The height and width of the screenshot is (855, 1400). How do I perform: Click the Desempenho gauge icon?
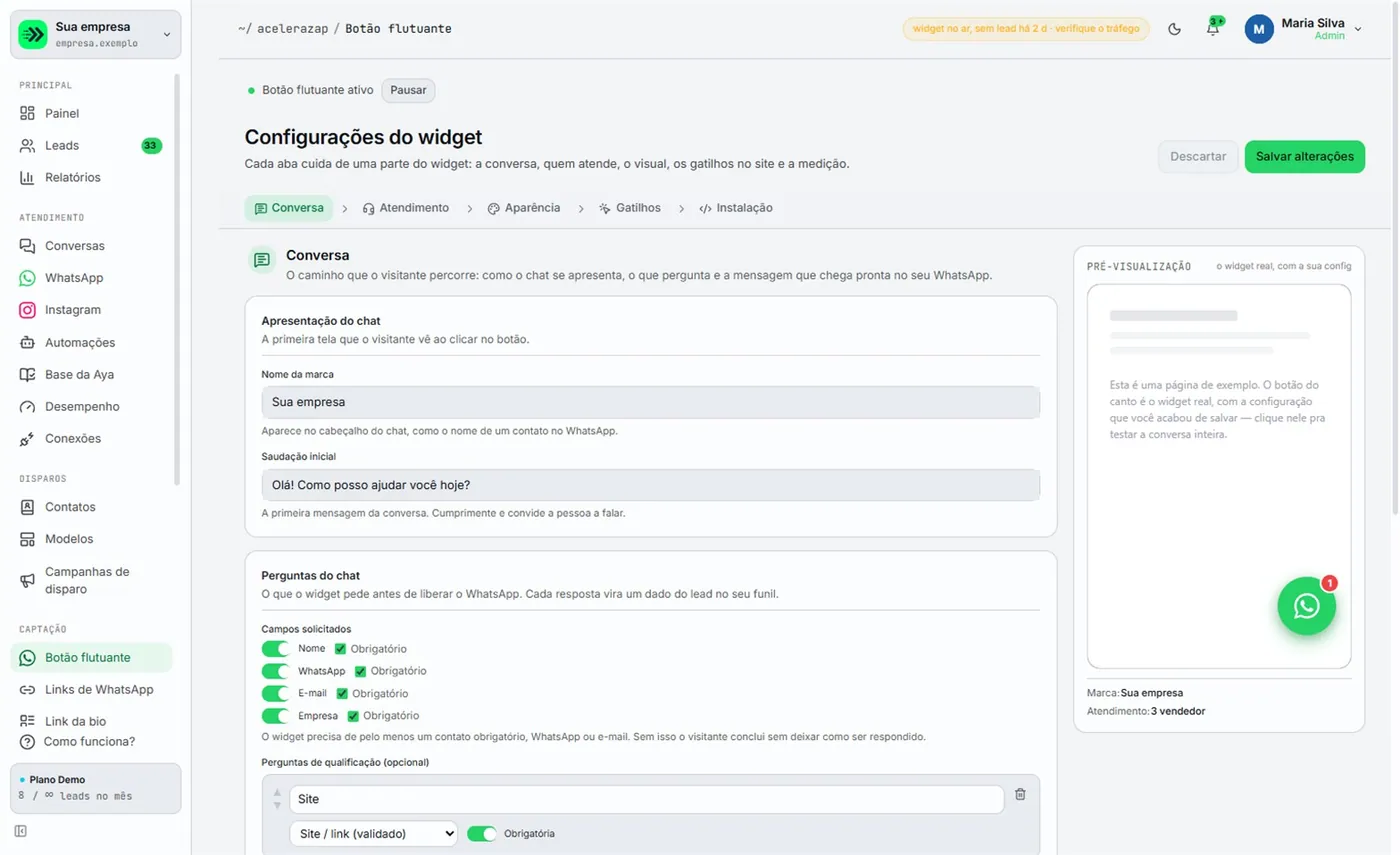[28, 407]
